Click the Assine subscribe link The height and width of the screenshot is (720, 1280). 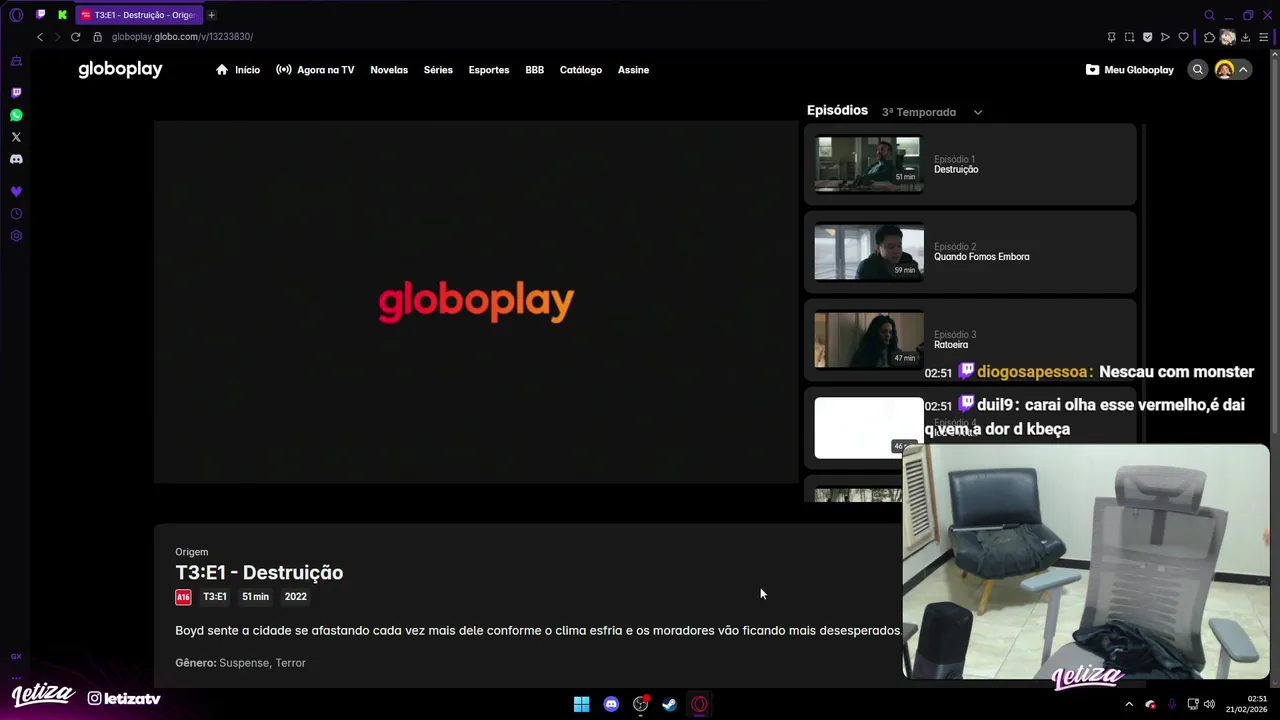(633, 70)
